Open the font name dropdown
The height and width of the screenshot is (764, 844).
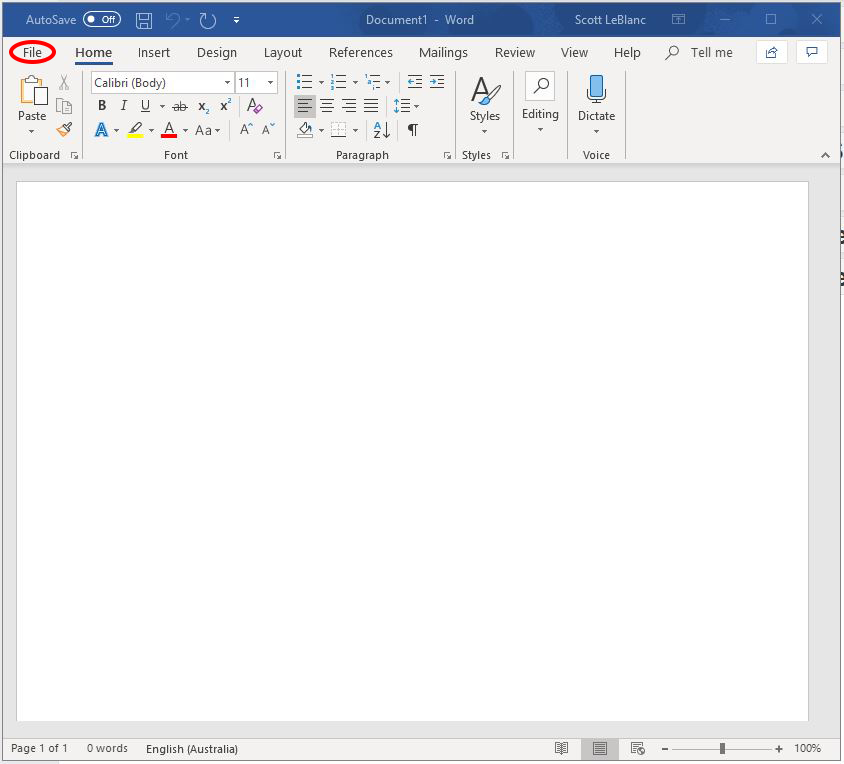(227, 83)
